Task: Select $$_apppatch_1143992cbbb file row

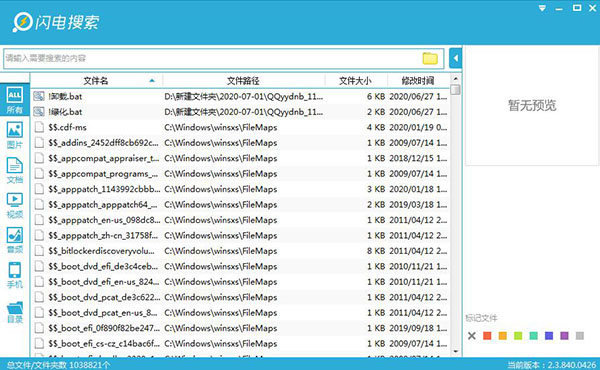Action: tap(240, 189)
